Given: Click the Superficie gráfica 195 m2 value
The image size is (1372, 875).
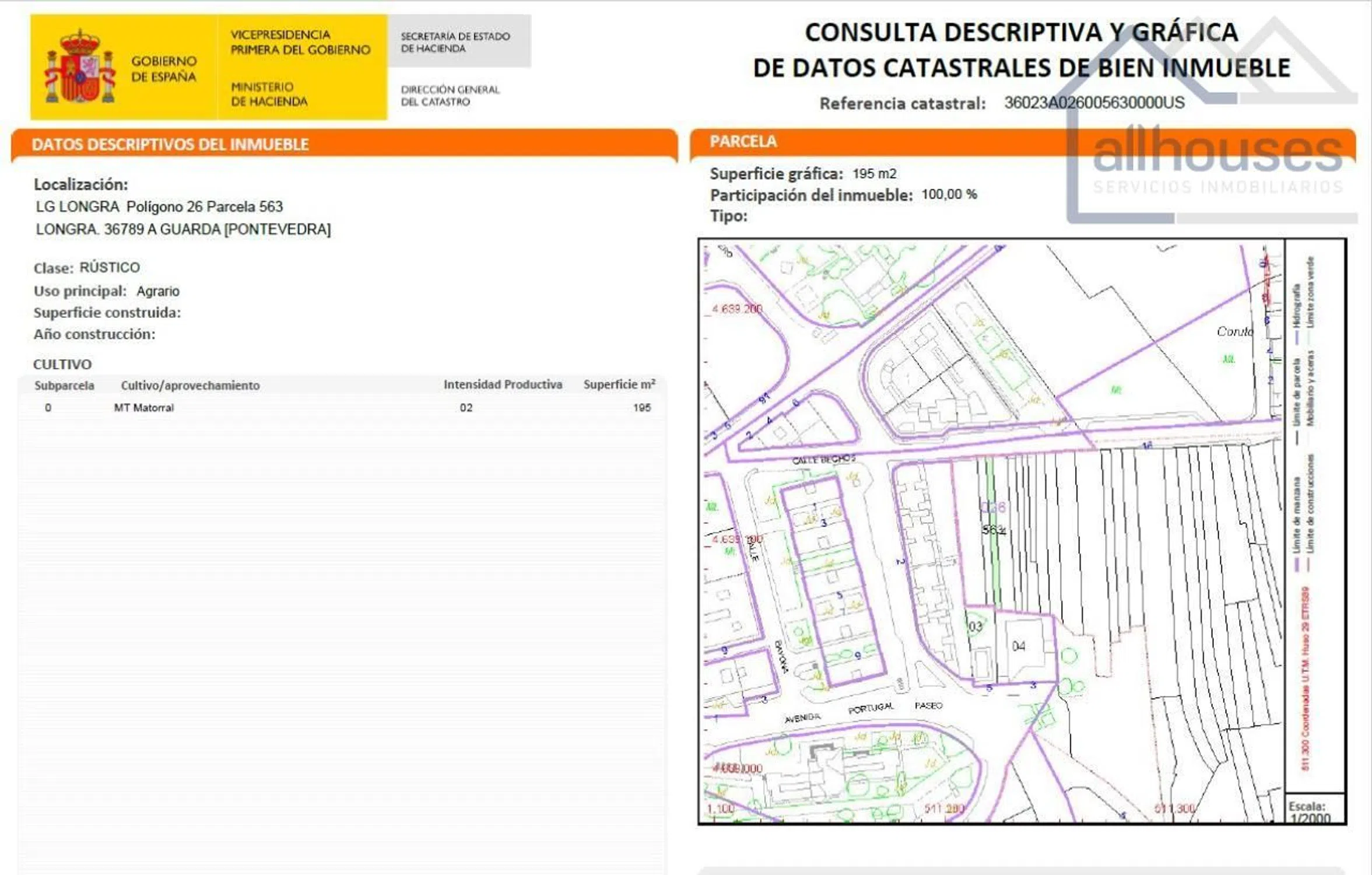Looking at the screenshot, I should point(873,174).
